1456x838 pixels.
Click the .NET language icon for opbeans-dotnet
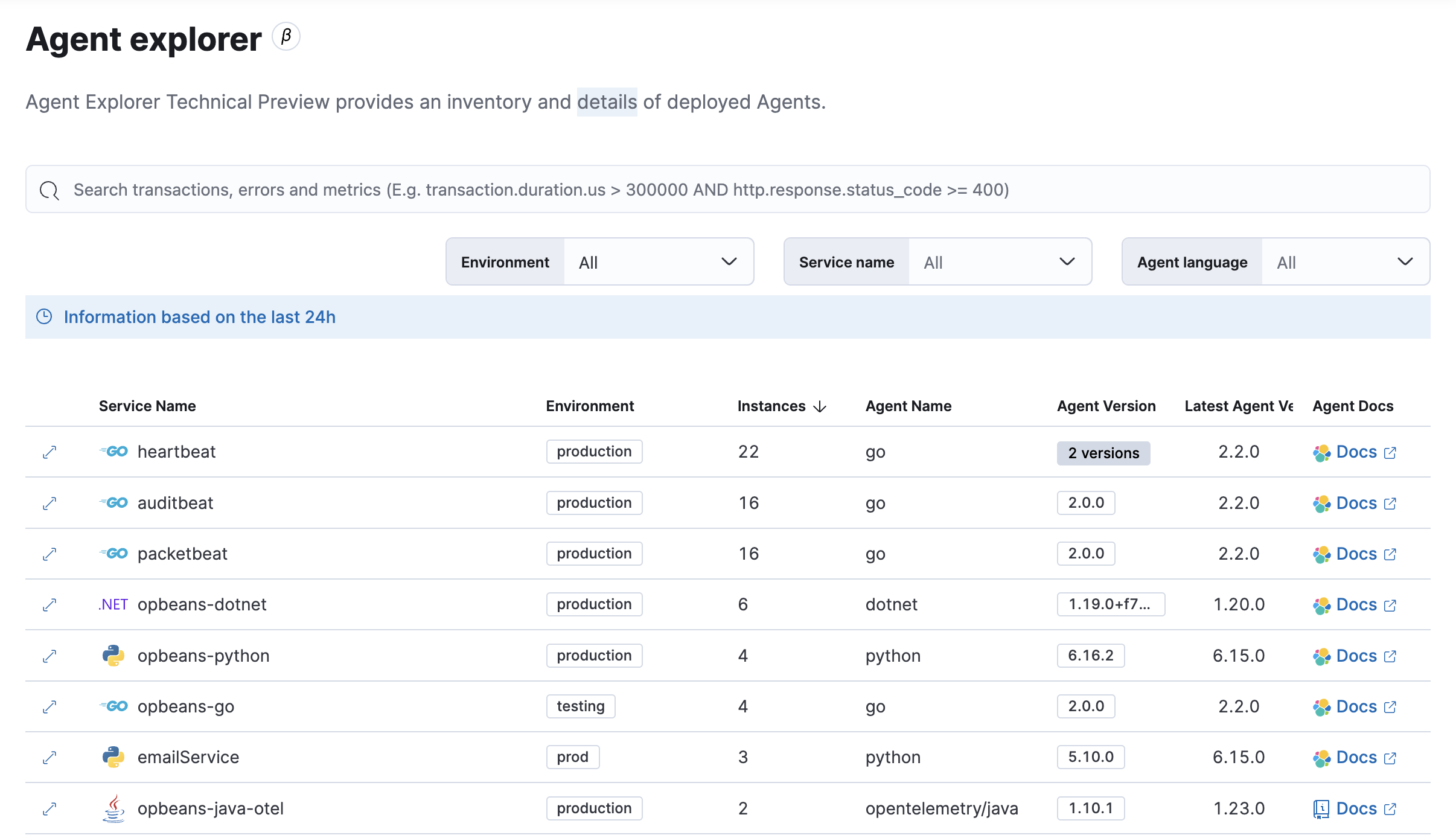tap(112, 604)
